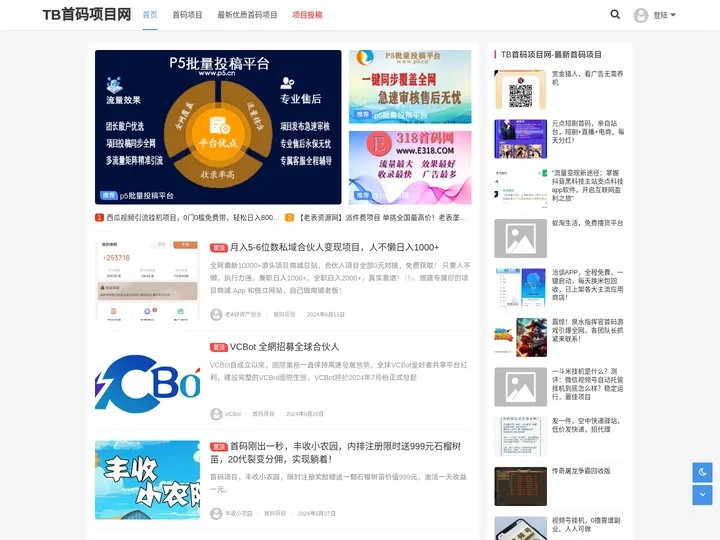The width and height of the screenshot is (720, 540).
Task: Open the large P5批量投稿平台 banner
Action: pos(218,127)
